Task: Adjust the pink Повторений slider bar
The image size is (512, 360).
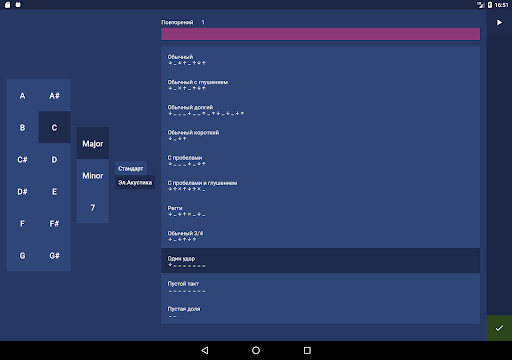Action: point(320,34)
